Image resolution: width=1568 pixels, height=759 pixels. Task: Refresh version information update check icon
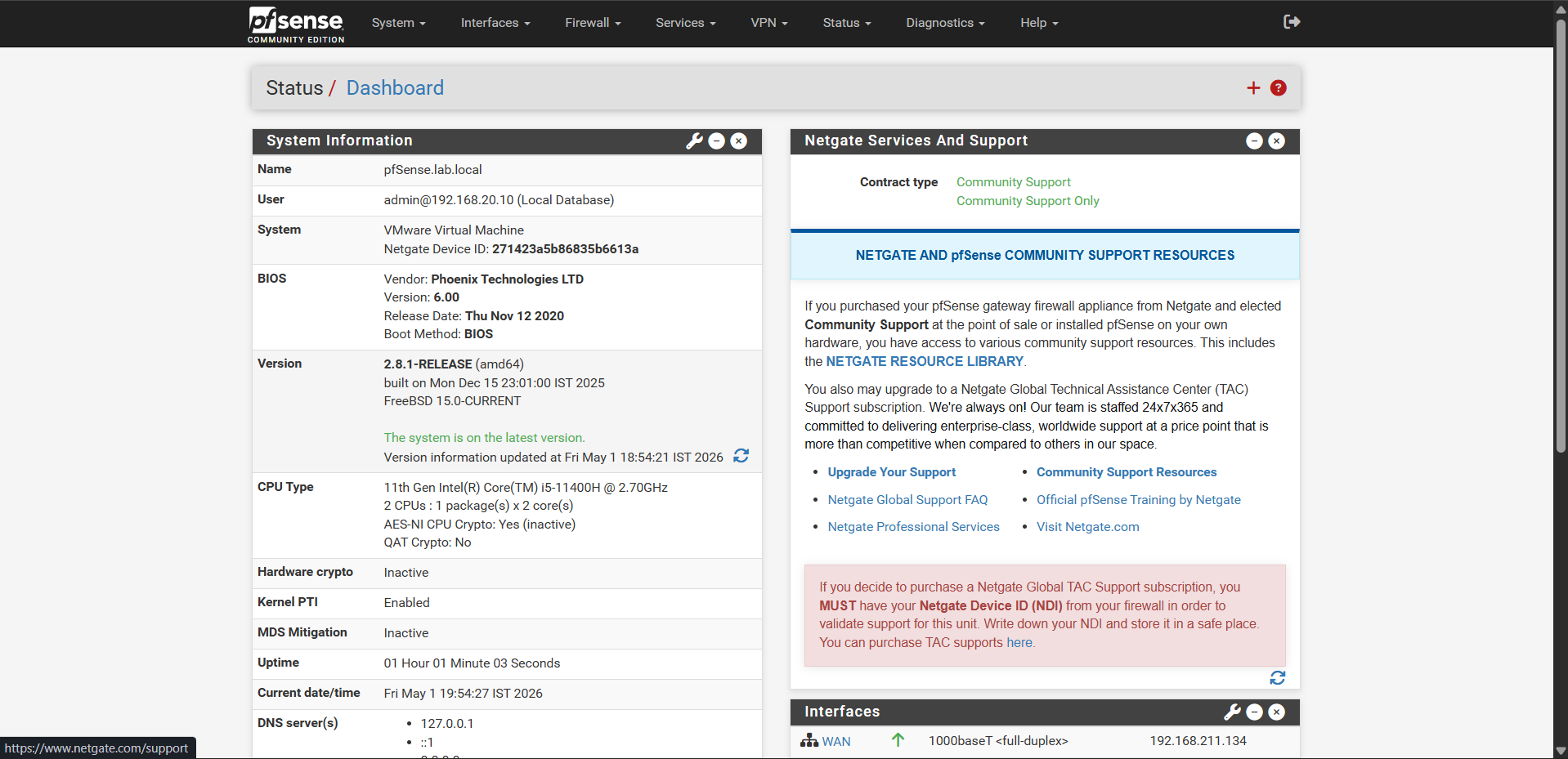[x=741, y=456]
